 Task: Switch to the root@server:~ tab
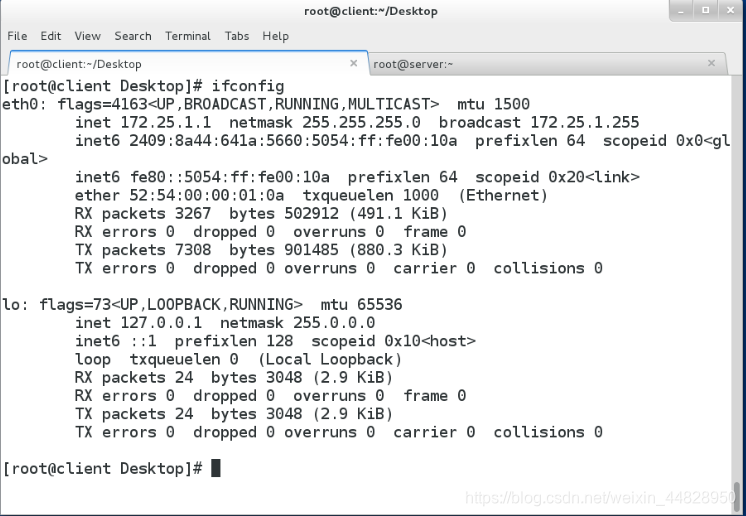pos(547,64)
